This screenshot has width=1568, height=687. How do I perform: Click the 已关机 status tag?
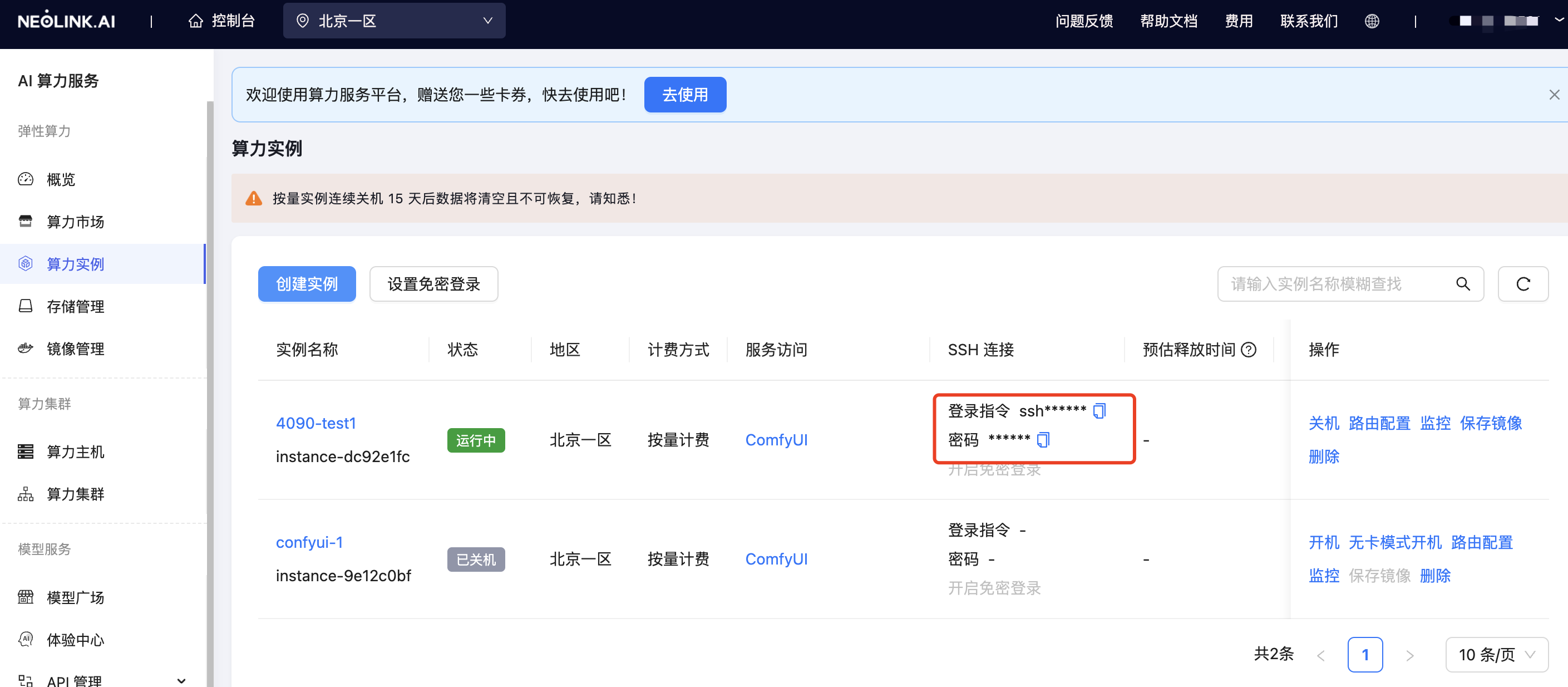pos(476,559)
